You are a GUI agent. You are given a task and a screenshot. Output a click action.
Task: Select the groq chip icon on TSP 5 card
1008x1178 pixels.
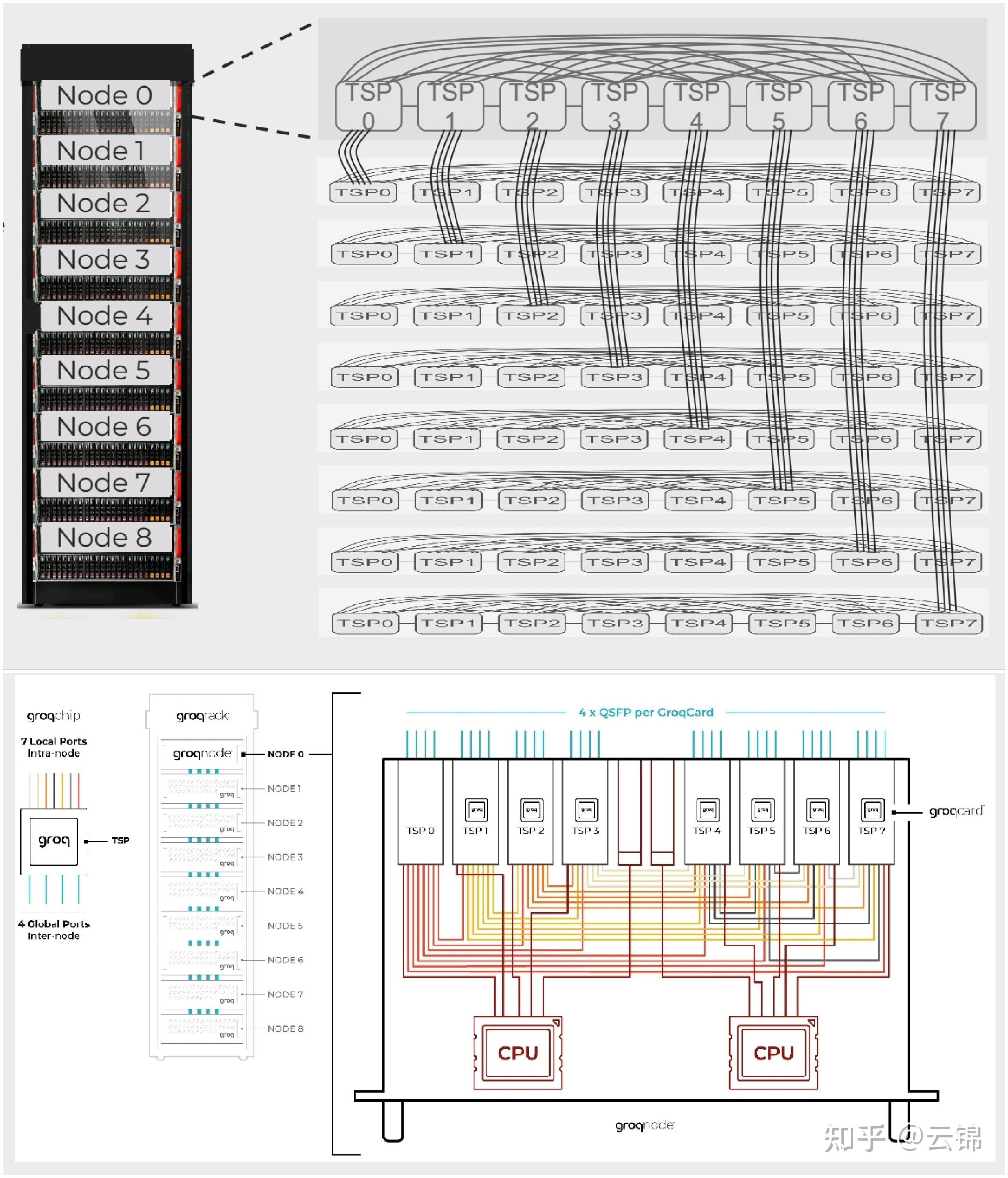[762, 809]
